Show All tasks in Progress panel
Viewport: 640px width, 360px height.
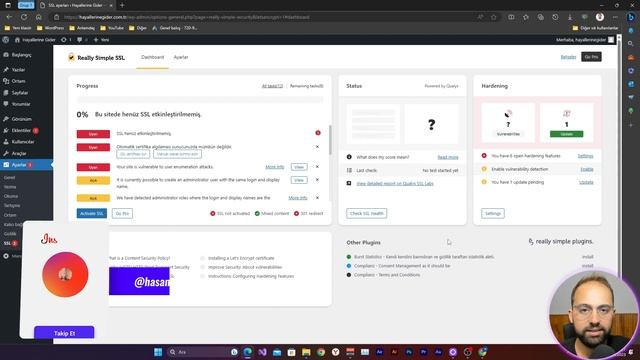(272, 86)
